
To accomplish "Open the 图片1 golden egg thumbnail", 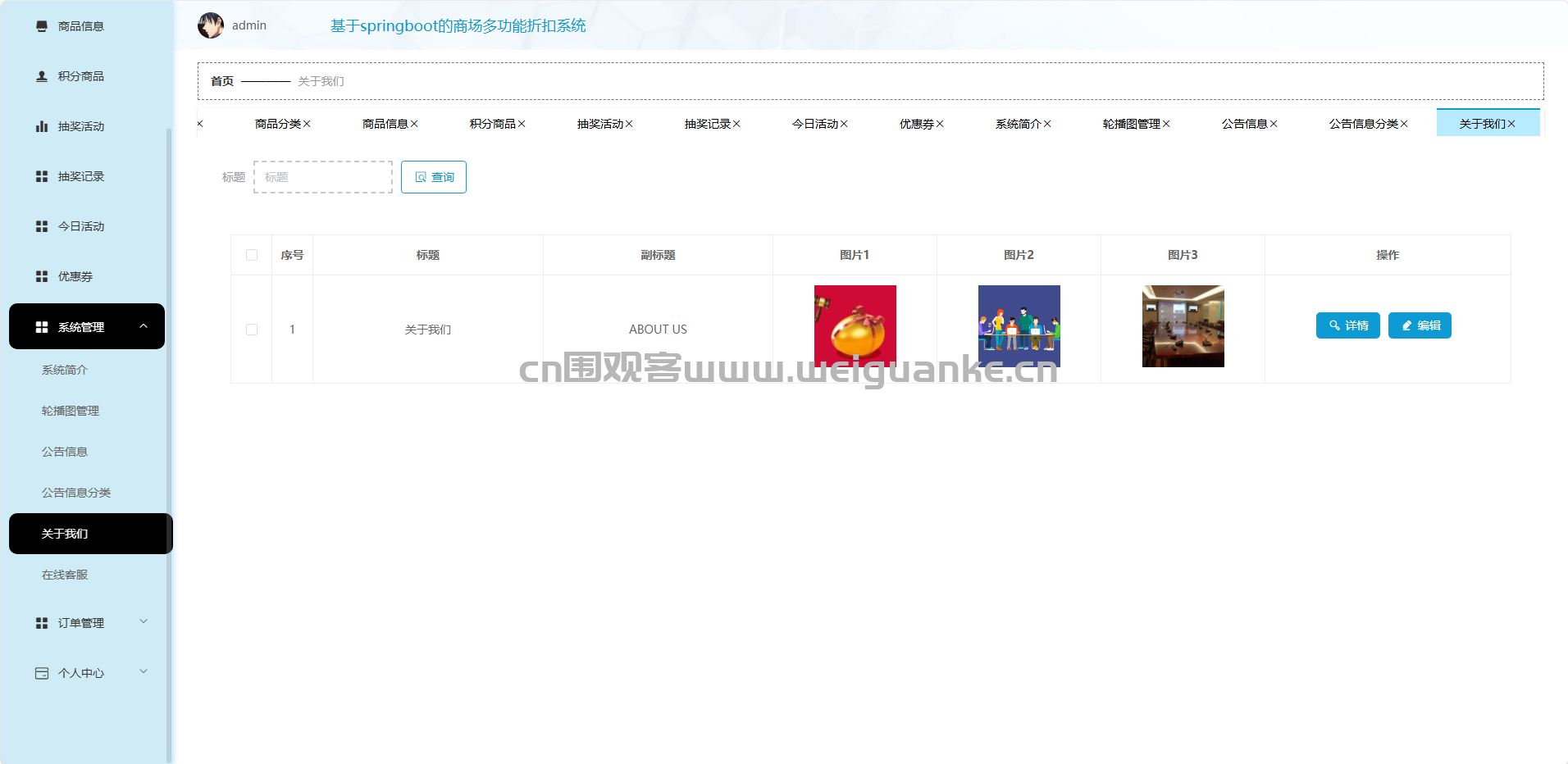I will tap(855, 325).
